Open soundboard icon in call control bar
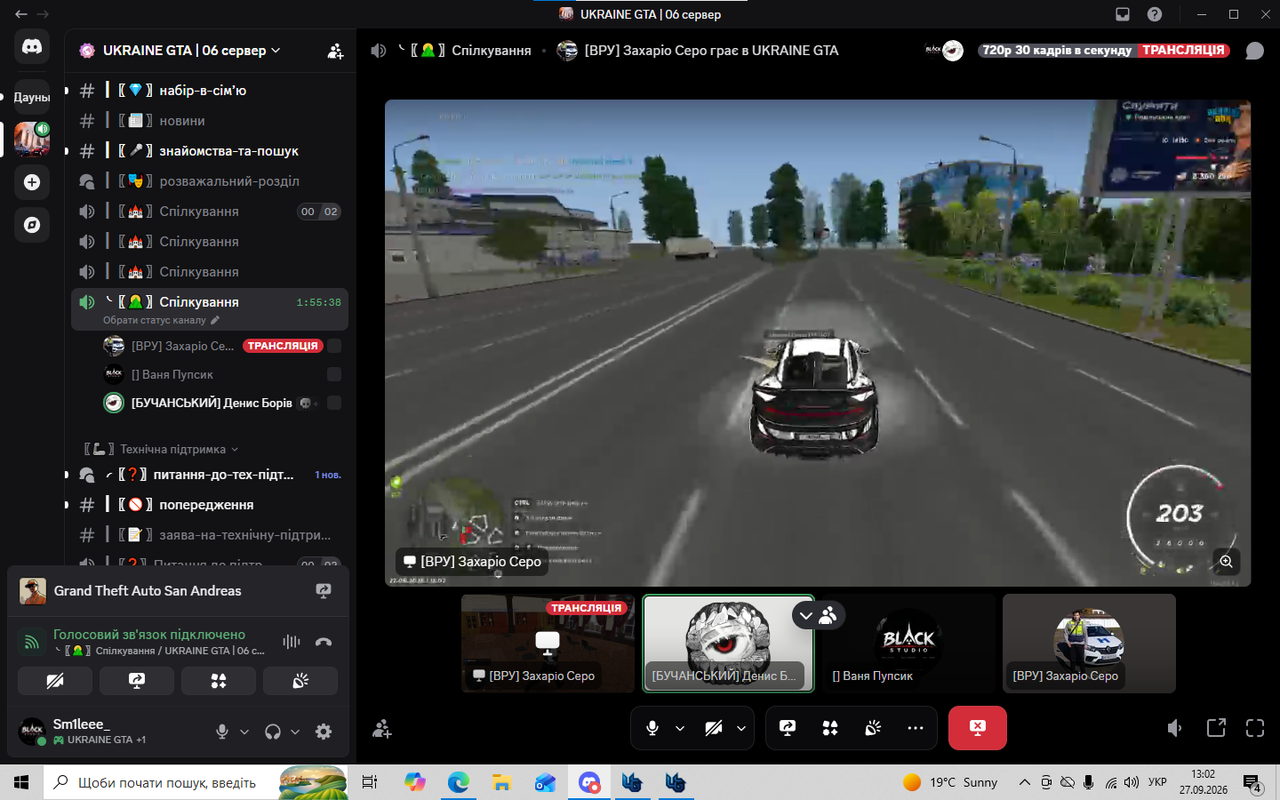 pos(872,728)
